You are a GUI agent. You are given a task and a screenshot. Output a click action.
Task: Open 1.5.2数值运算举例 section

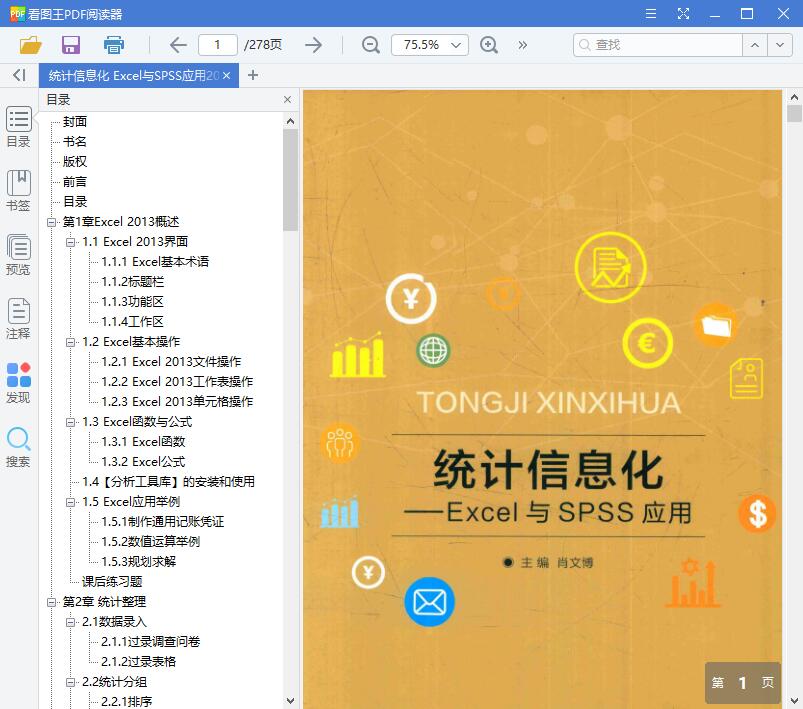(151, 541)
